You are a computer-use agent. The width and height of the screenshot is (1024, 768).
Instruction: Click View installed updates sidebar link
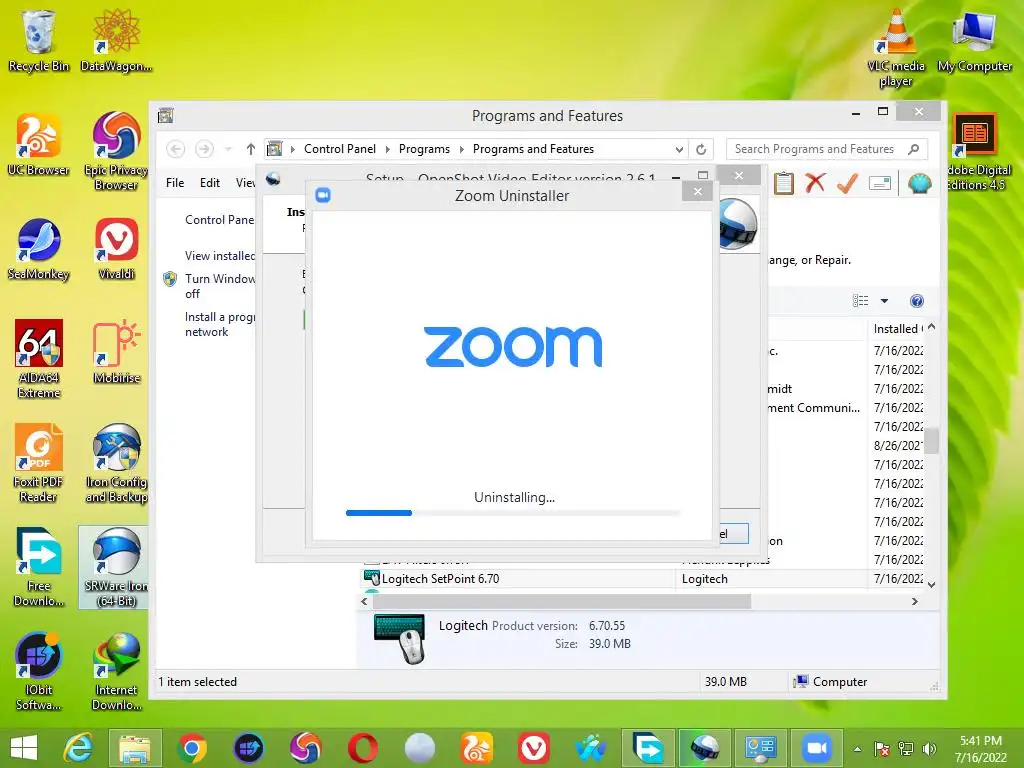click(x=220, y=256)
